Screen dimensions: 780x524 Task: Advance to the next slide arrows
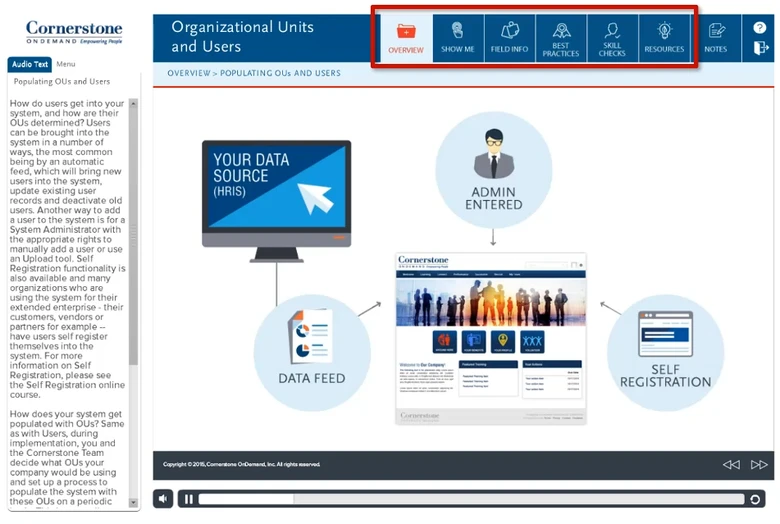[759, 465]
